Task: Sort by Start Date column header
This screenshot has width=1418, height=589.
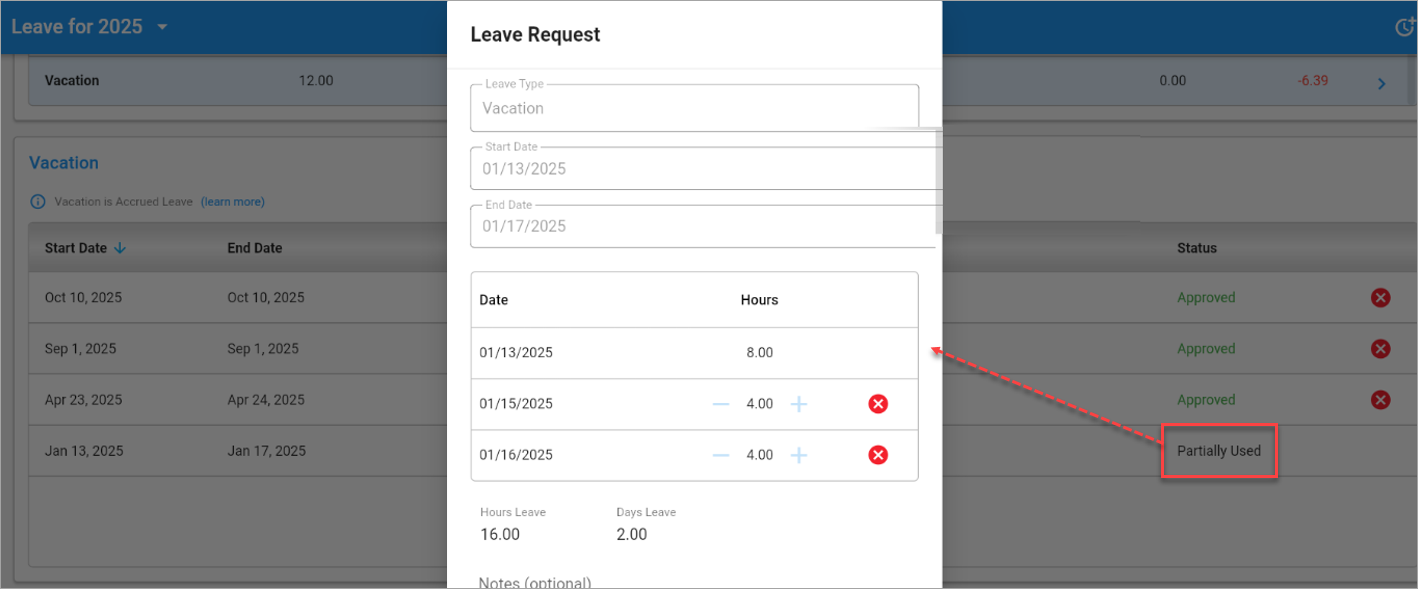Action: point(85,248)
